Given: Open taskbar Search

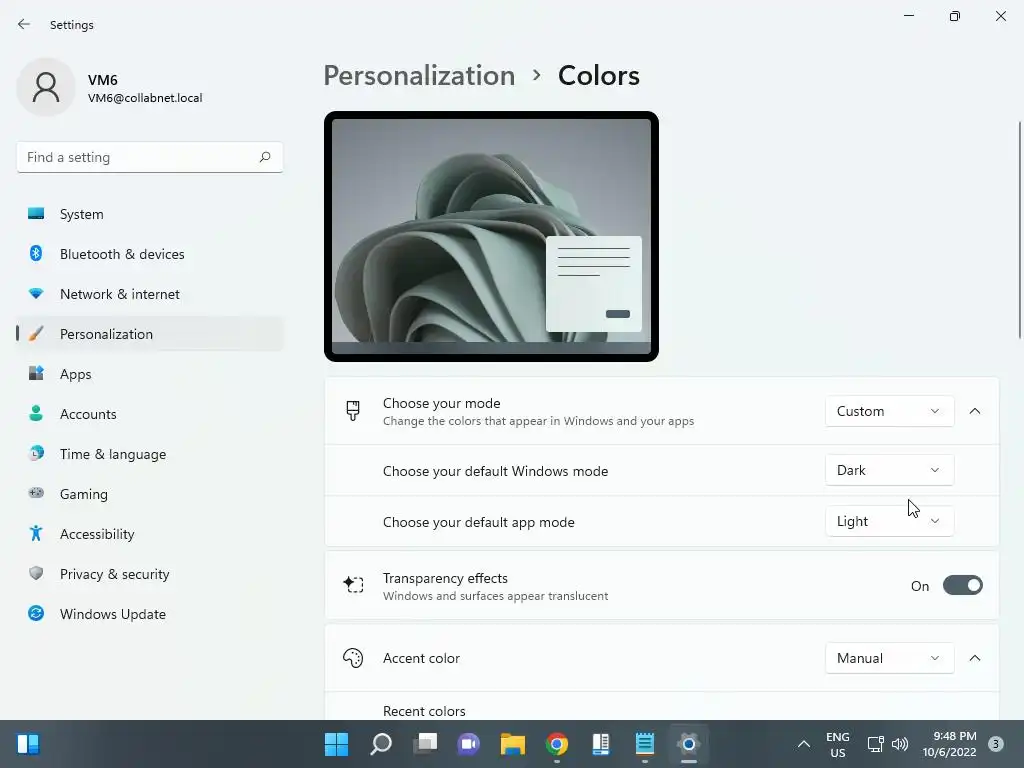Looking at the screenshot, I should (x=381, y=744).
